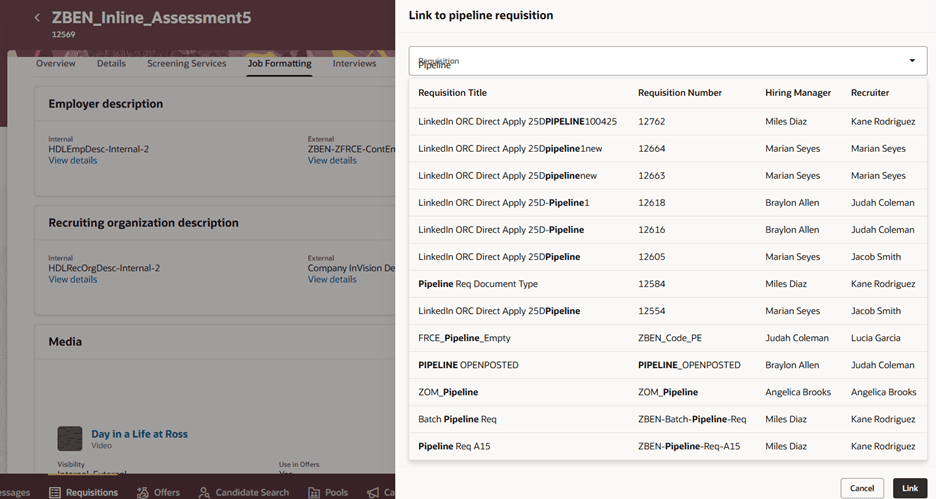Select the Batch Pipeline Req requisition
The height and width of the screenshot is (499, 936).
tap(667, 419)
